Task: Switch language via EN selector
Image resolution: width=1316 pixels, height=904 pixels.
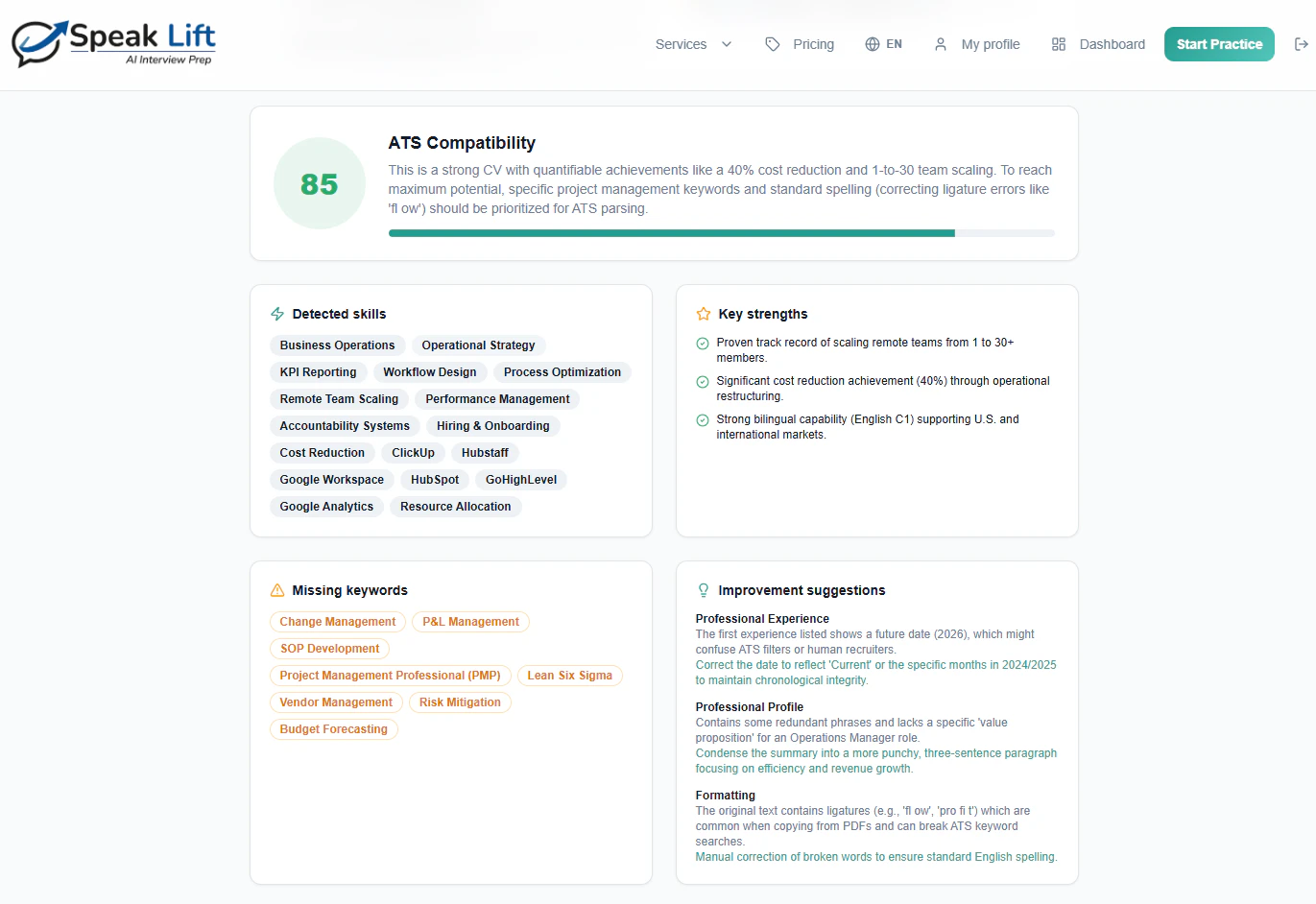Action: (x=884, y=44)
